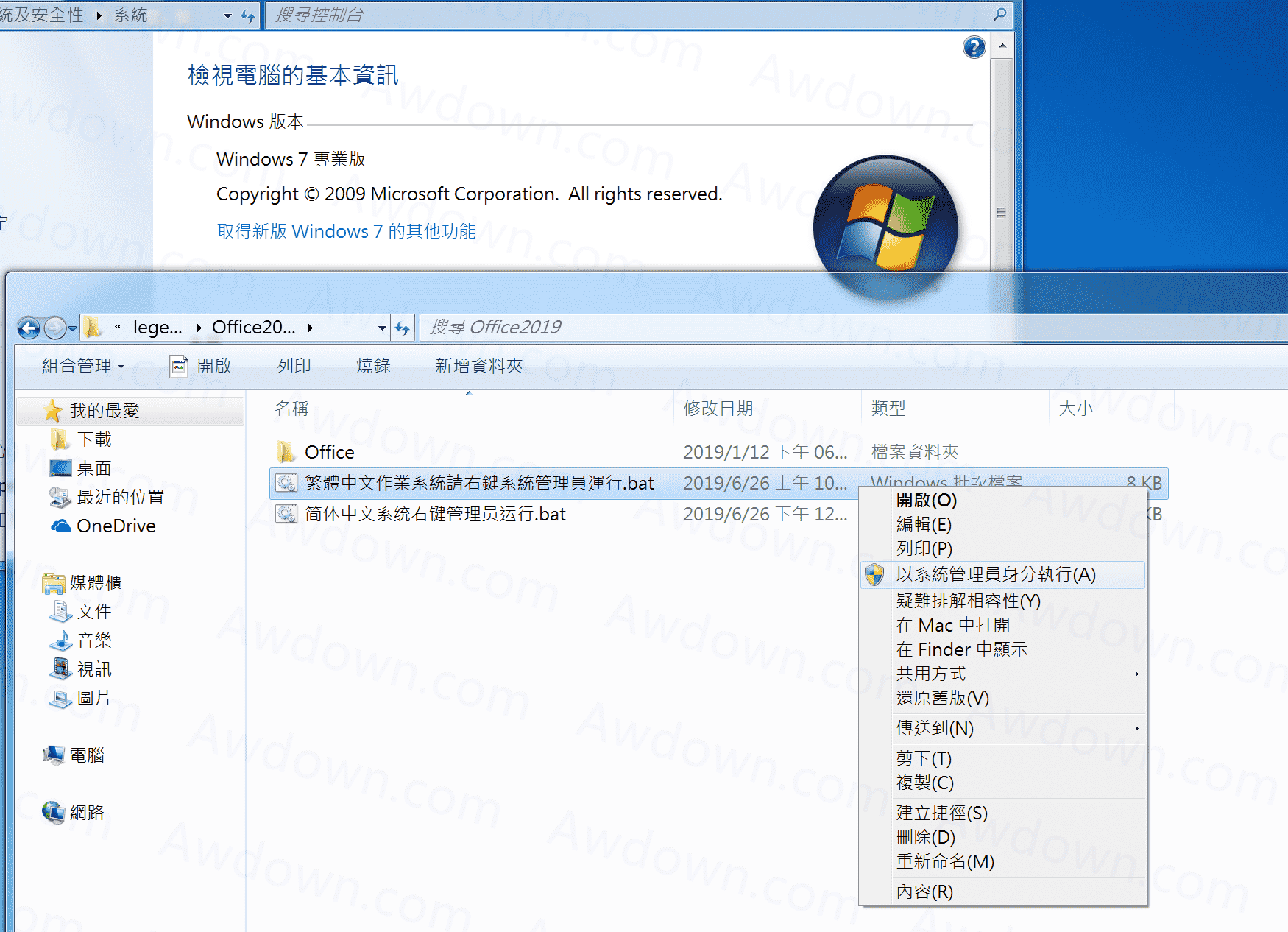The image size is (1288, 932).
Task: Open the Office folder in file list
Action: tap(329, 452)
